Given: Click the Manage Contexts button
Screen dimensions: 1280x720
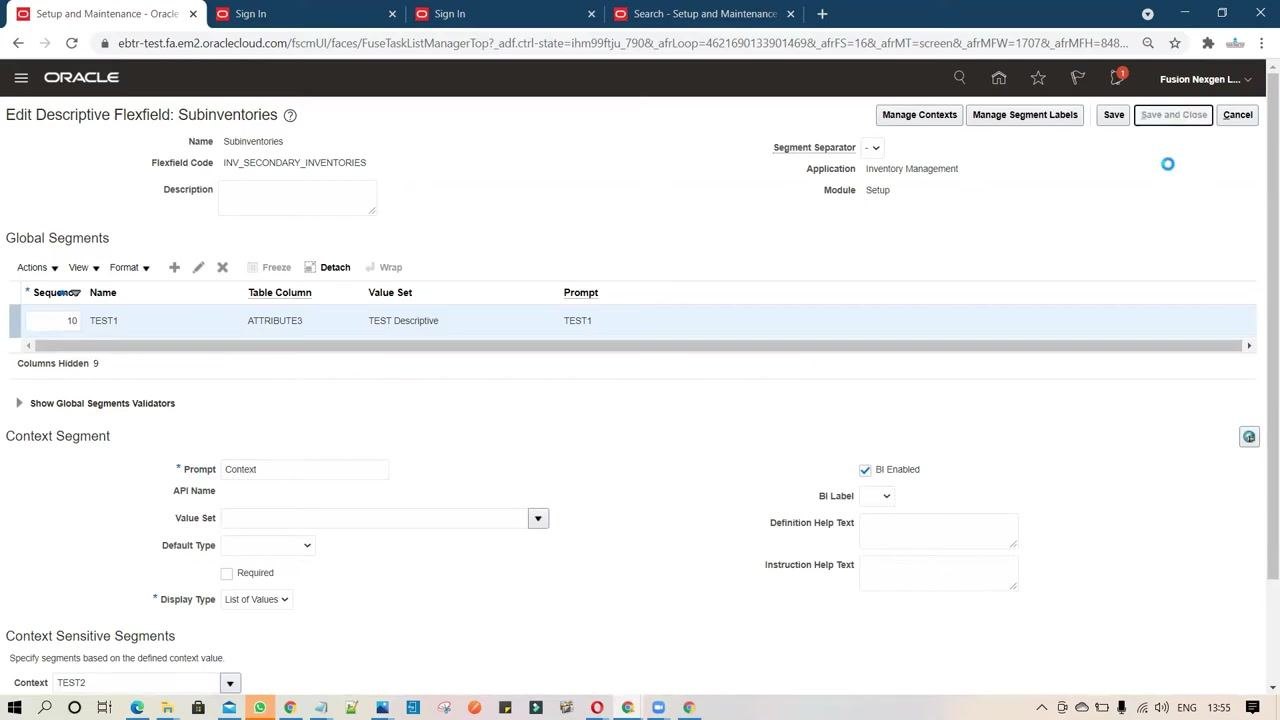Looking at the screenshot, I should (919, 115).
